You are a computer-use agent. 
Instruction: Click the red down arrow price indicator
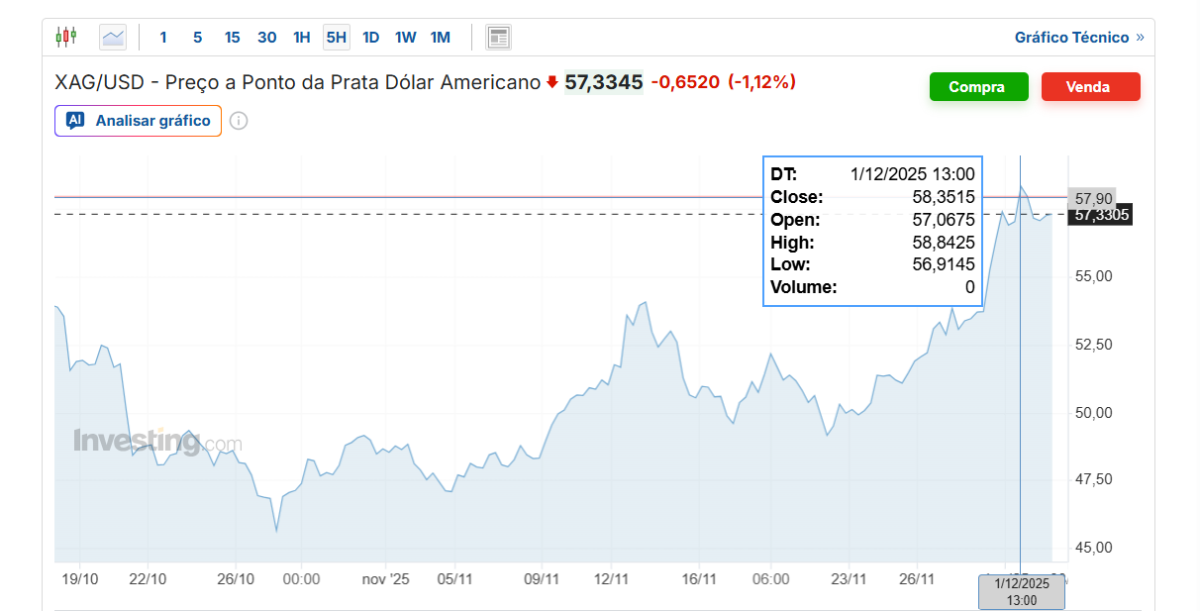tap(552, 82)
